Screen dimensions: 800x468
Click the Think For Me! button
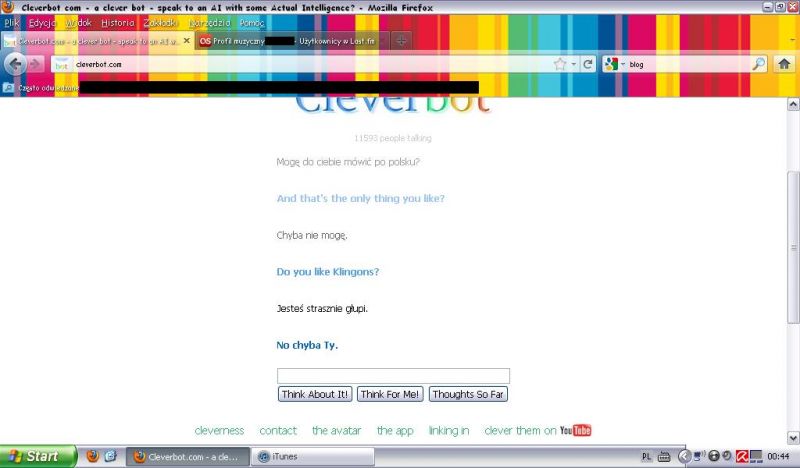tap(390, 394)
